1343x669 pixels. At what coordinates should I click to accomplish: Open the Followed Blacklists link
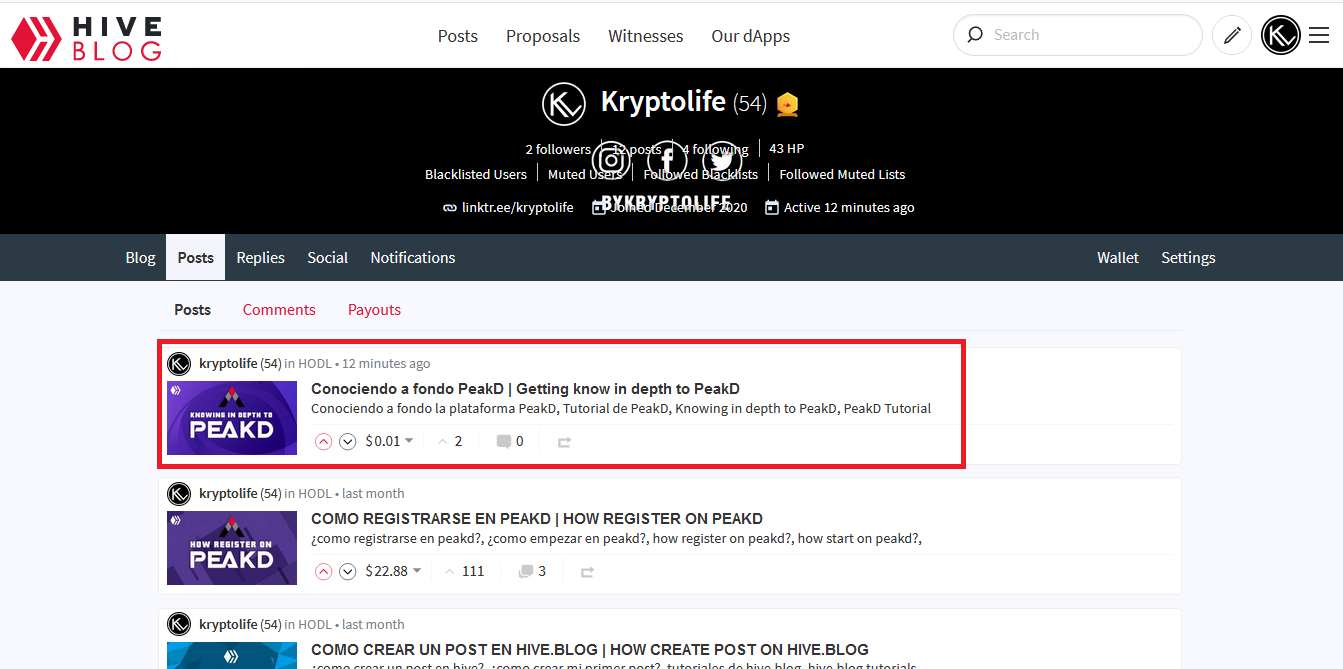(701, 174)
